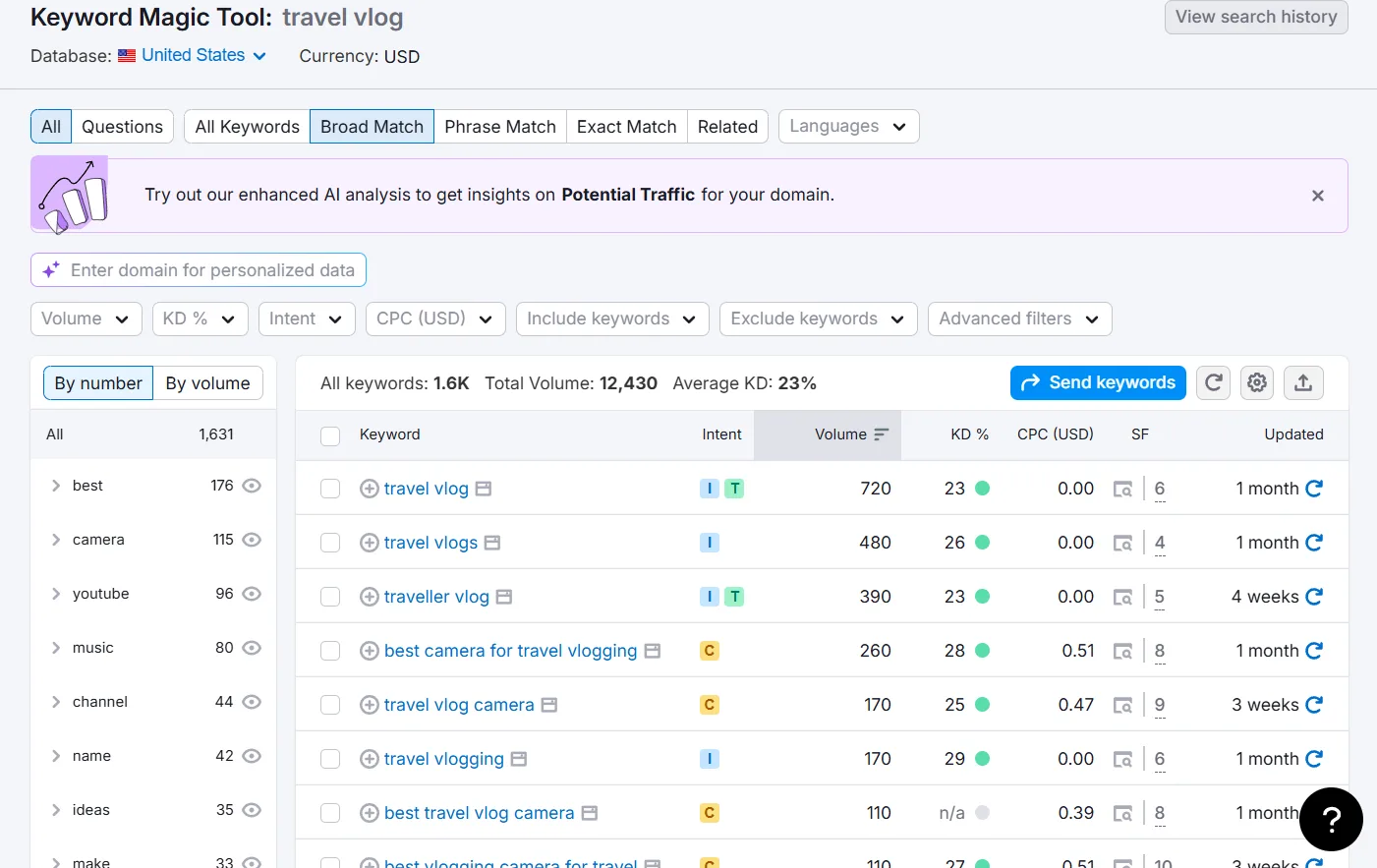View SERP features for 'traveller vlog' row

tap(1160, 597)
